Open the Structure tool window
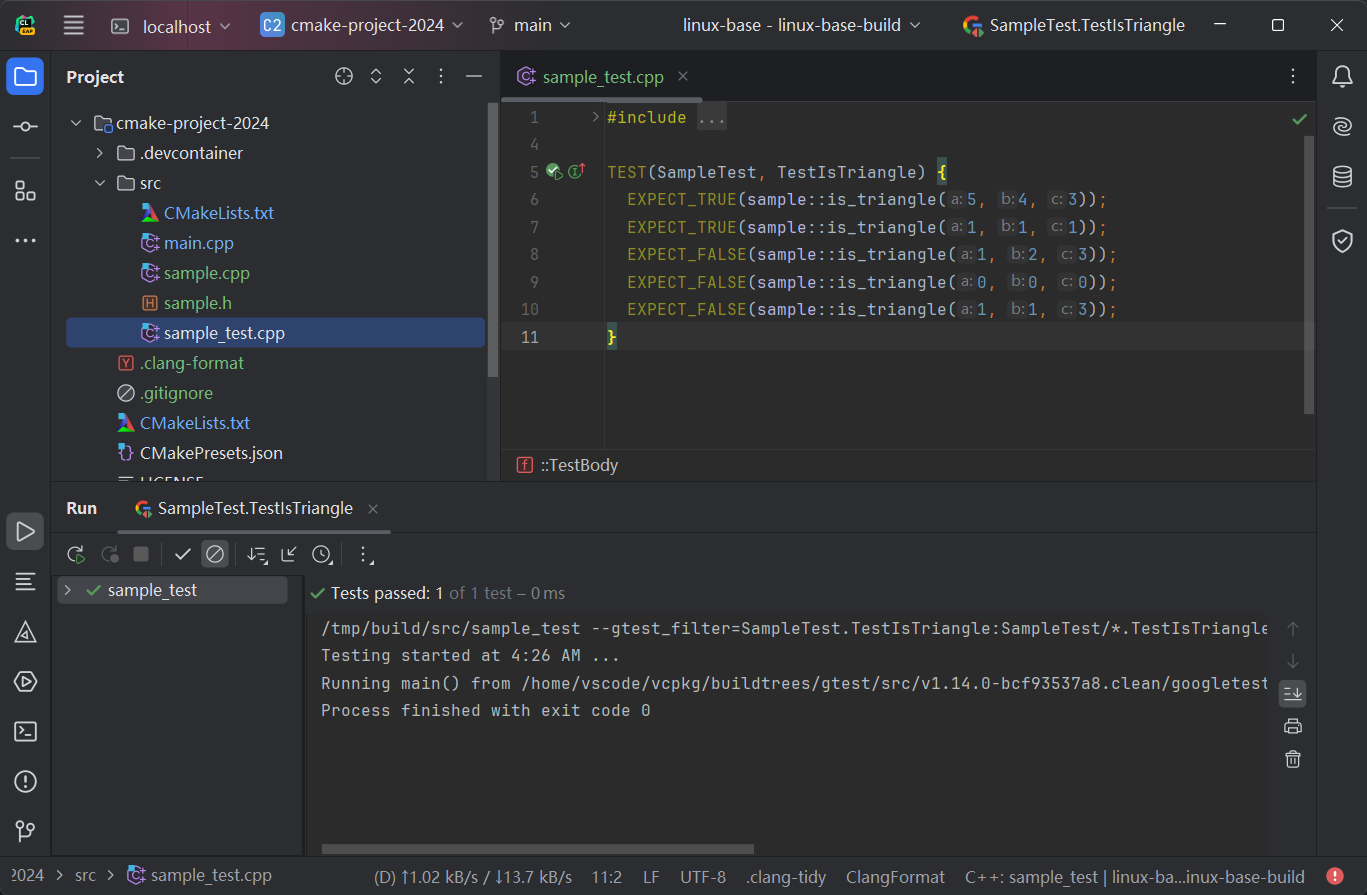1367x895 pixels. pyautogui.click(x=25, y=191)
